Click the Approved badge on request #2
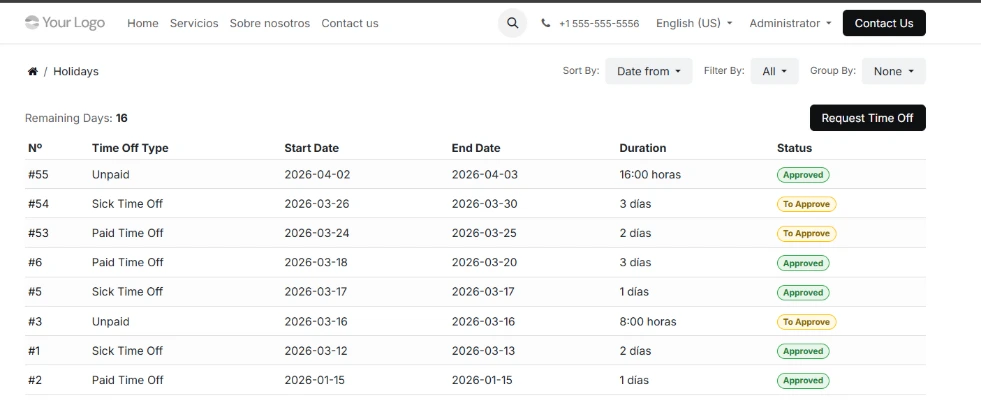This screenshot has width=981, height=414. [803, 381]
